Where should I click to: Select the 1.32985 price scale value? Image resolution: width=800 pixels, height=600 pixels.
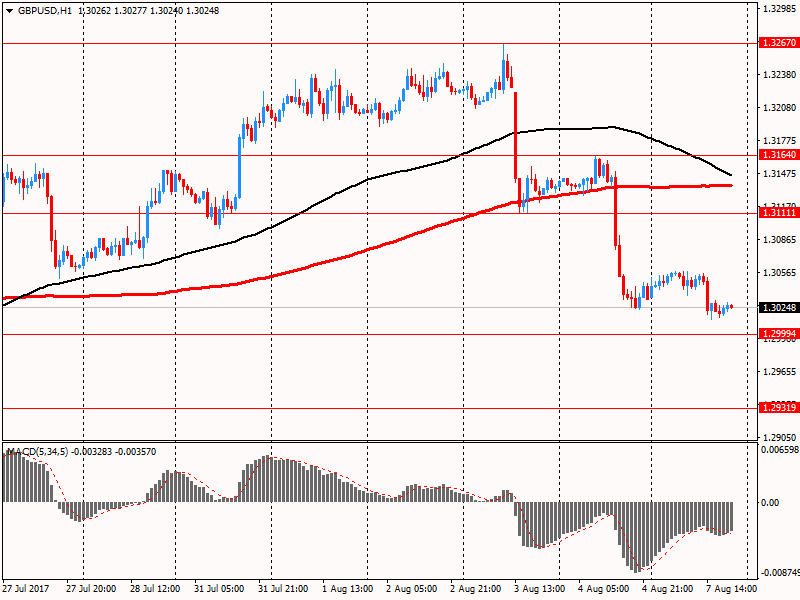tap(780, 8)
